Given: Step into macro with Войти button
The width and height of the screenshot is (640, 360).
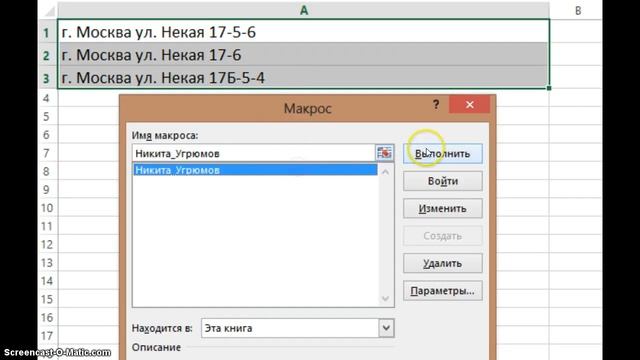Looking at the screenshot, I should 443,181.
